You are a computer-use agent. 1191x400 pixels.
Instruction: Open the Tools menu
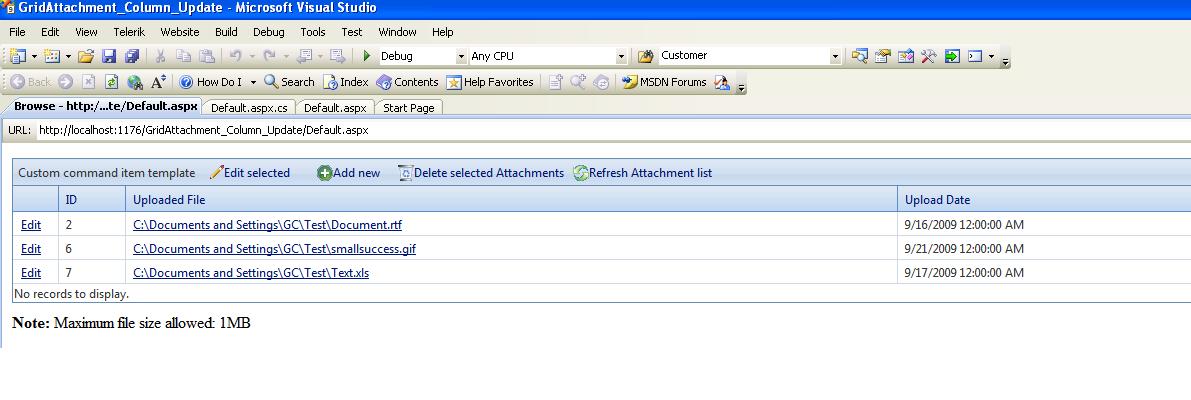coord(313,32)
